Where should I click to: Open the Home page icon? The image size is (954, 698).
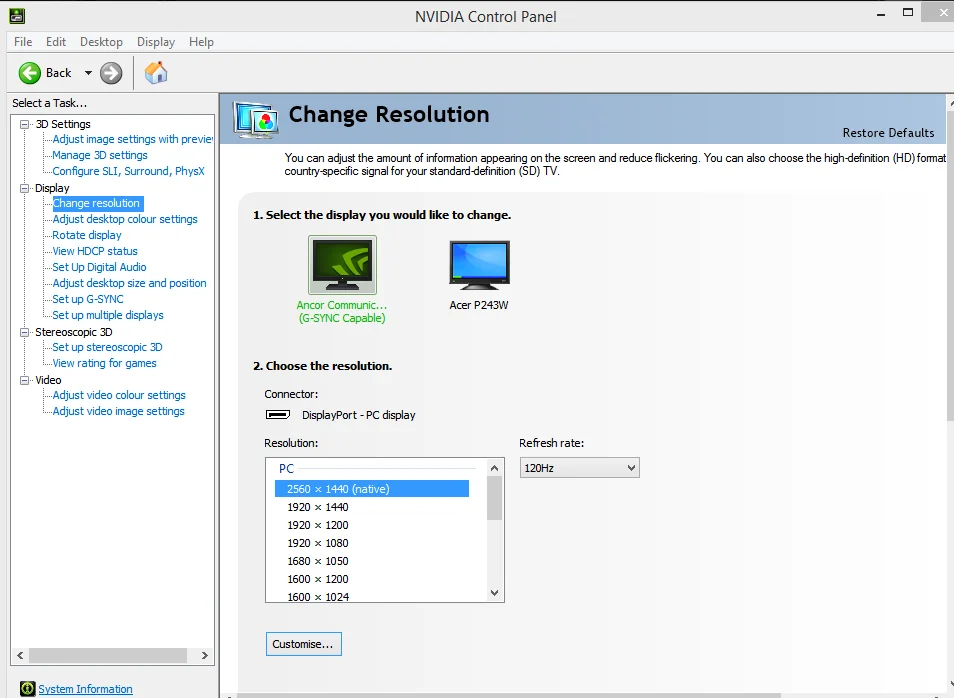pos(156,73)
